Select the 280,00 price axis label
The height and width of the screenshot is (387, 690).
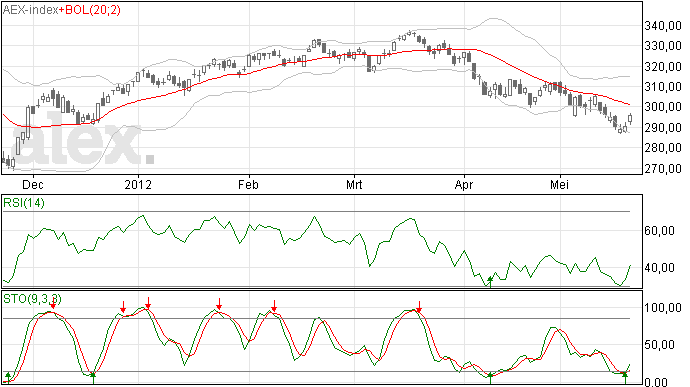point(663,148)
